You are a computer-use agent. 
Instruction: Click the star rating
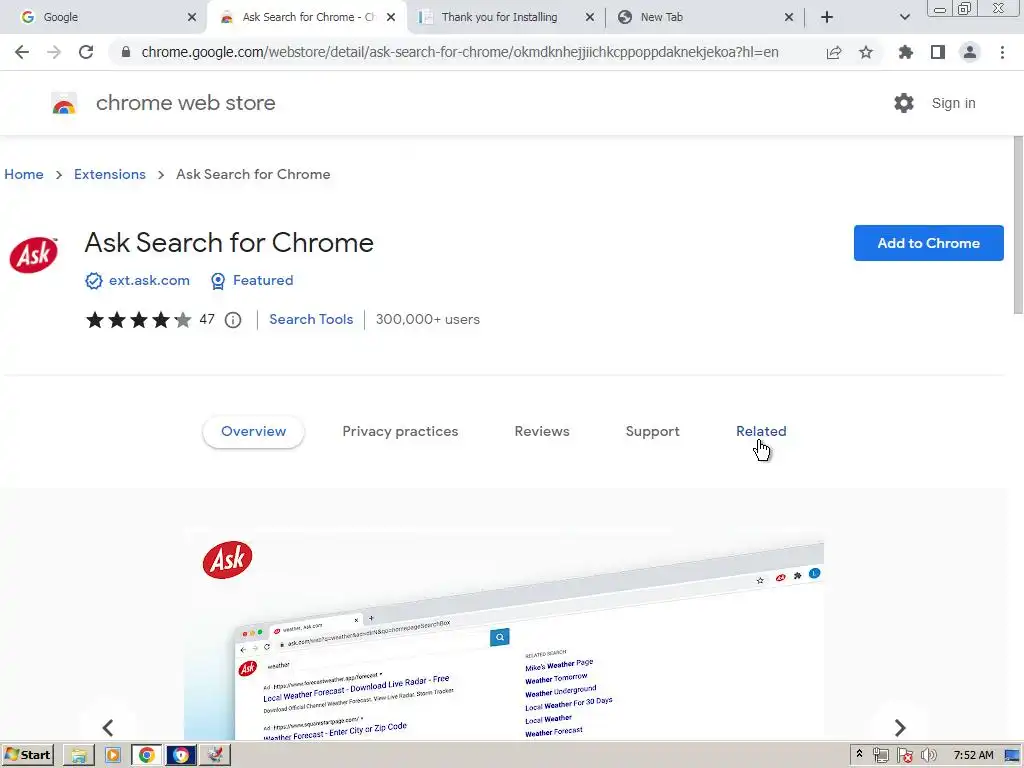pos(138,319)
